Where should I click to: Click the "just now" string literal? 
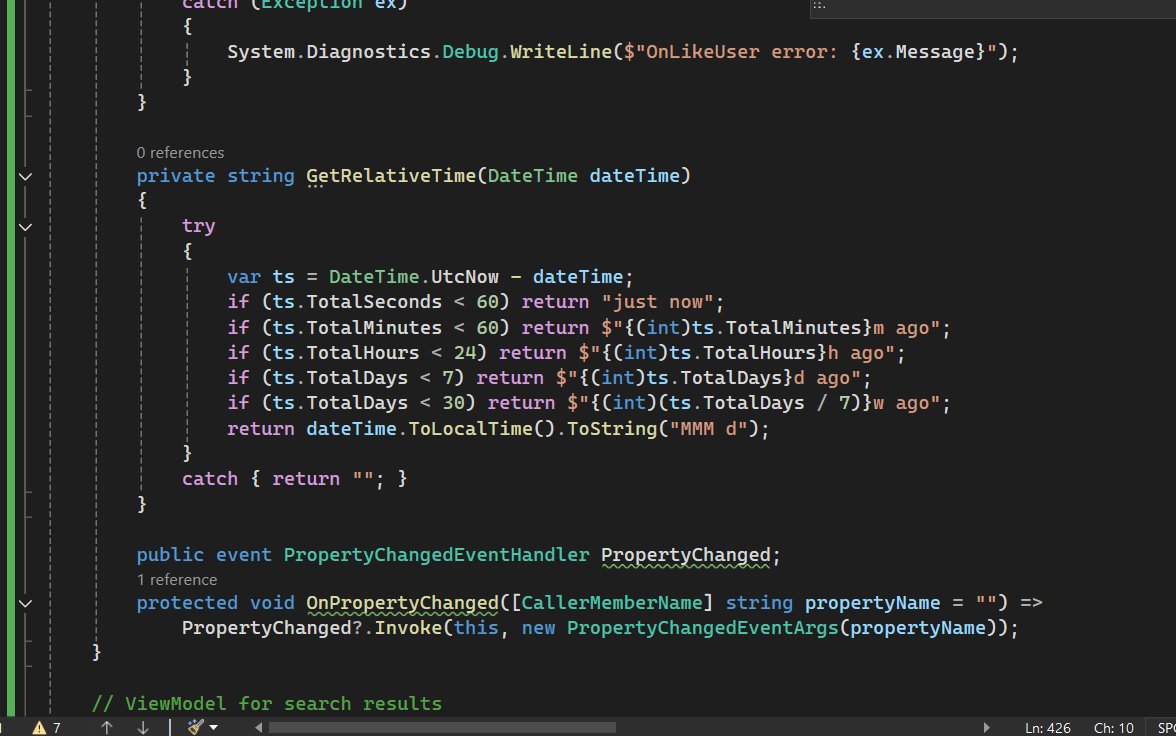click(657, 302)
